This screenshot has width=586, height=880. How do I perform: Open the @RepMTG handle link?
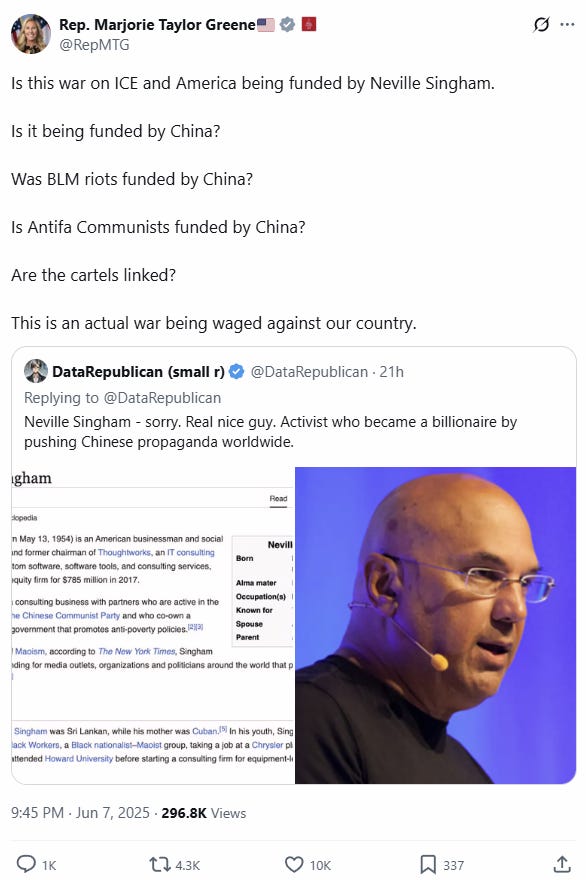point(94,45)
